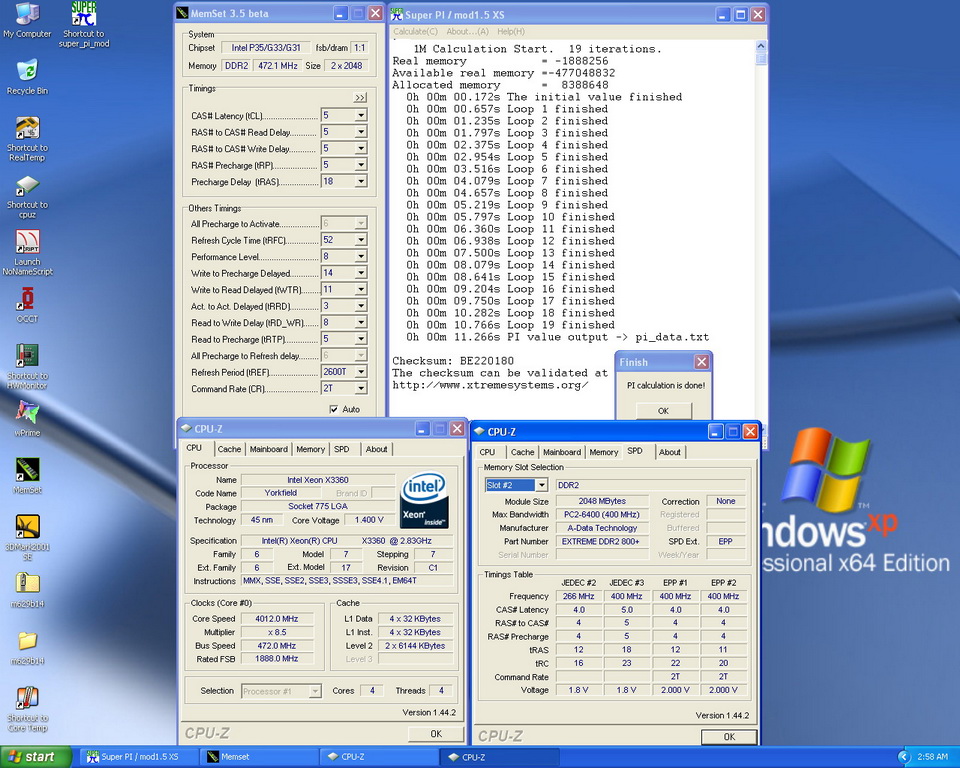Viewport: 960px width, 768px height.
Task: Open the Slot #2 memory slot dropdown
Action: 541,485
